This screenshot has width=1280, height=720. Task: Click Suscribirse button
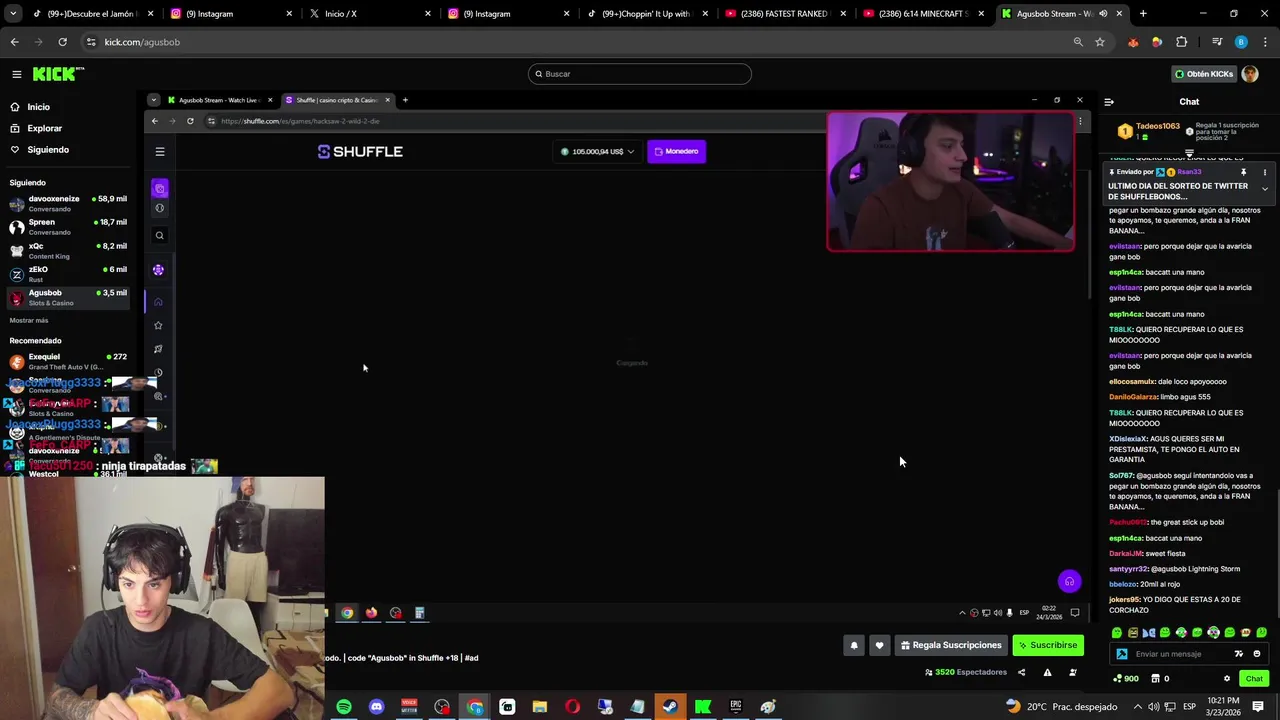[1048, 645]
